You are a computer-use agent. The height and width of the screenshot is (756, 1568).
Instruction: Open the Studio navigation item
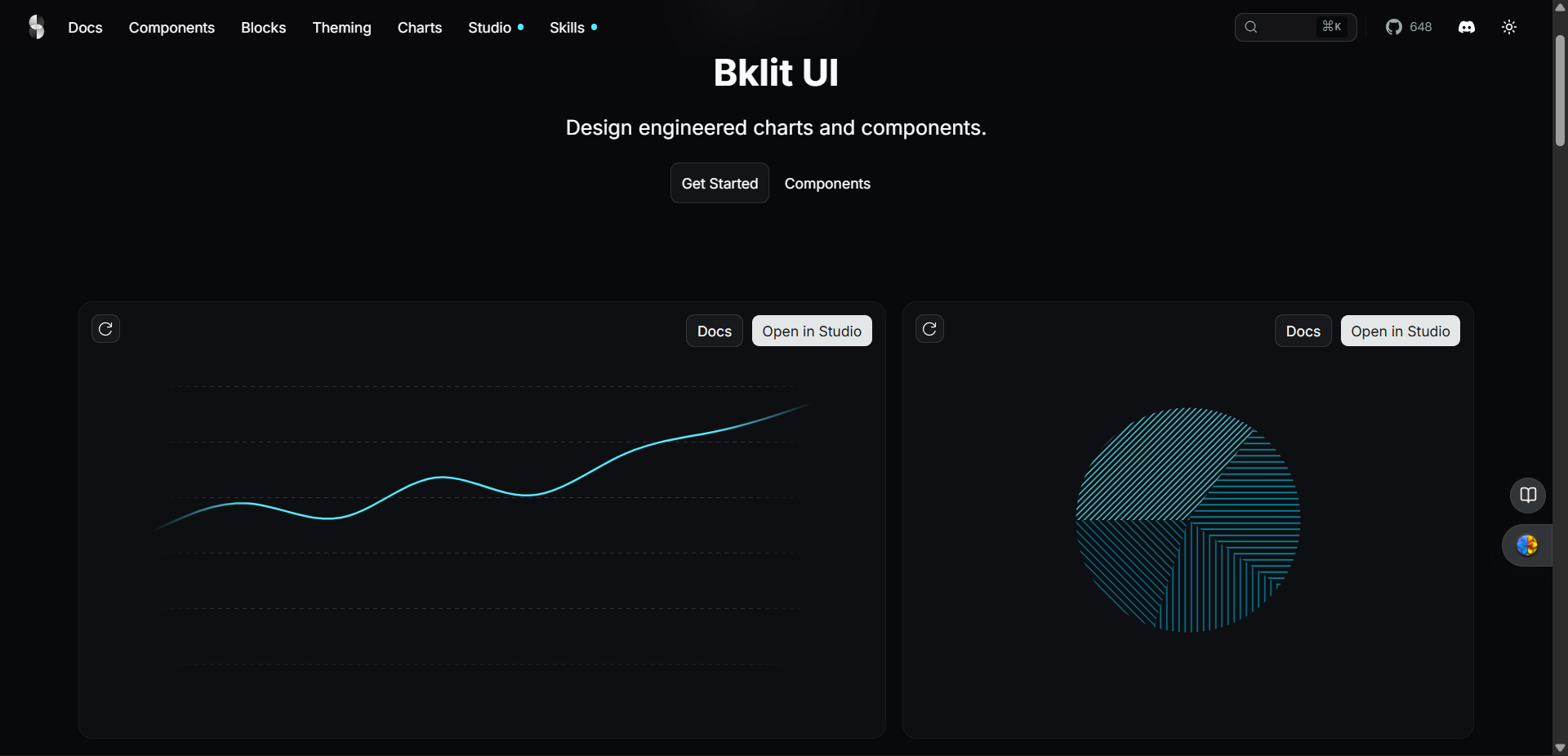pos(495,28)
